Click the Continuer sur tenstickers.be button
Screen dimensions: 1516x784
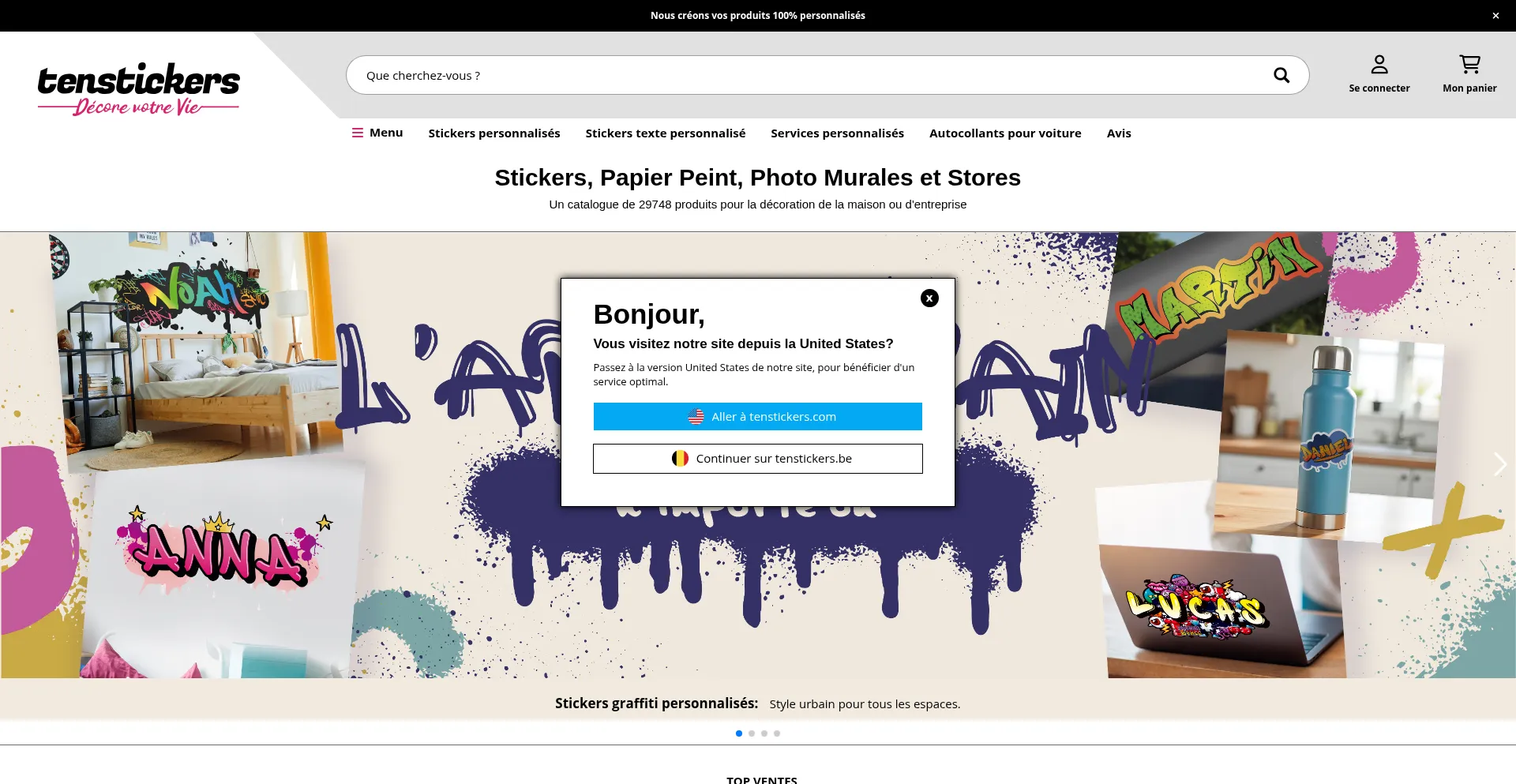(757, 458)
